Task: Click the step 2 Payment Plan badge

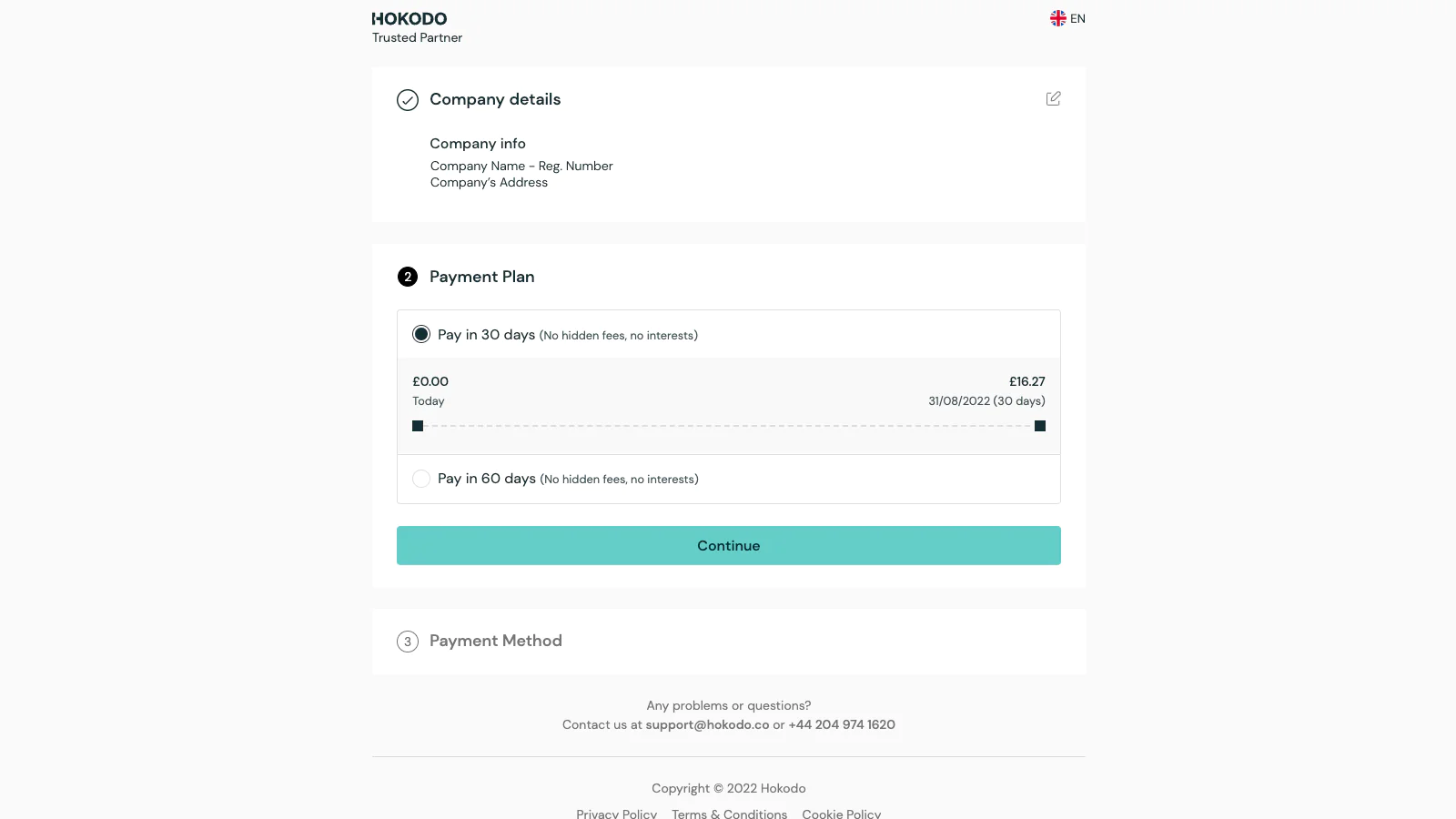Action: coord(408,277)
